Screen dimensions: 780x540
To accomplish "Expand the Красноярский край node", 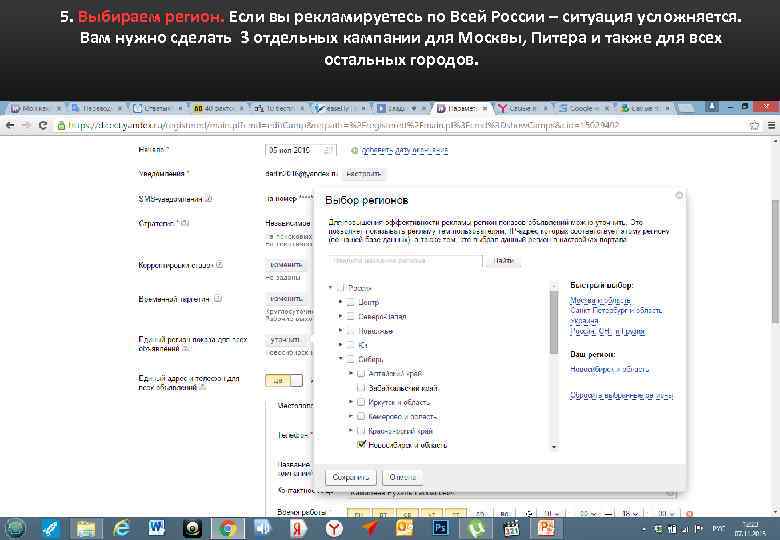I will (351, 430).
